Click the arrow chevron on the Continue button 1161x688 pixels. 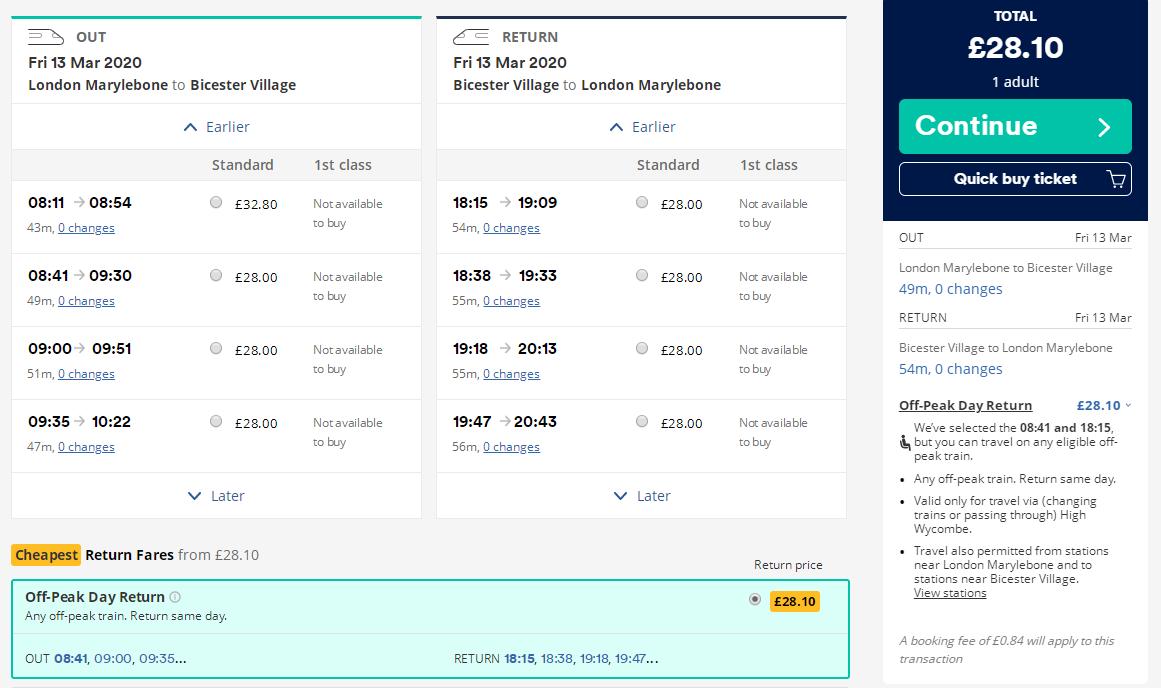[x=1104, y=127]
